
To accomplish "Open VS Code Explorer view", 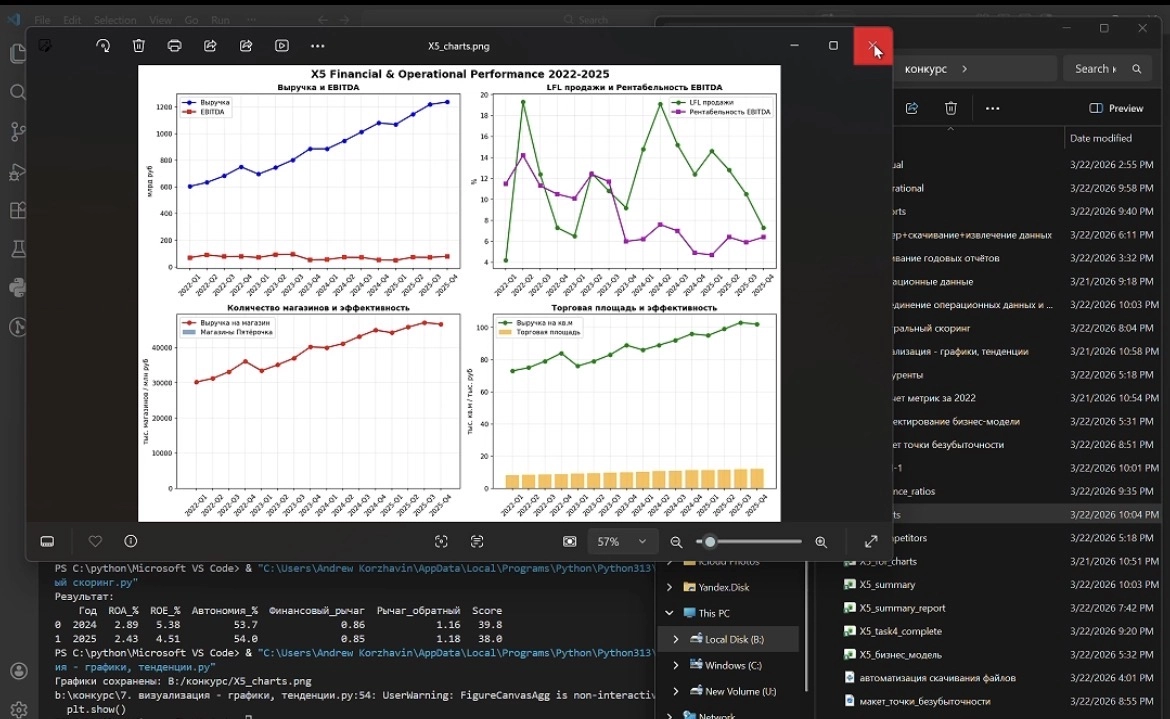I will [x=18, y=53].
